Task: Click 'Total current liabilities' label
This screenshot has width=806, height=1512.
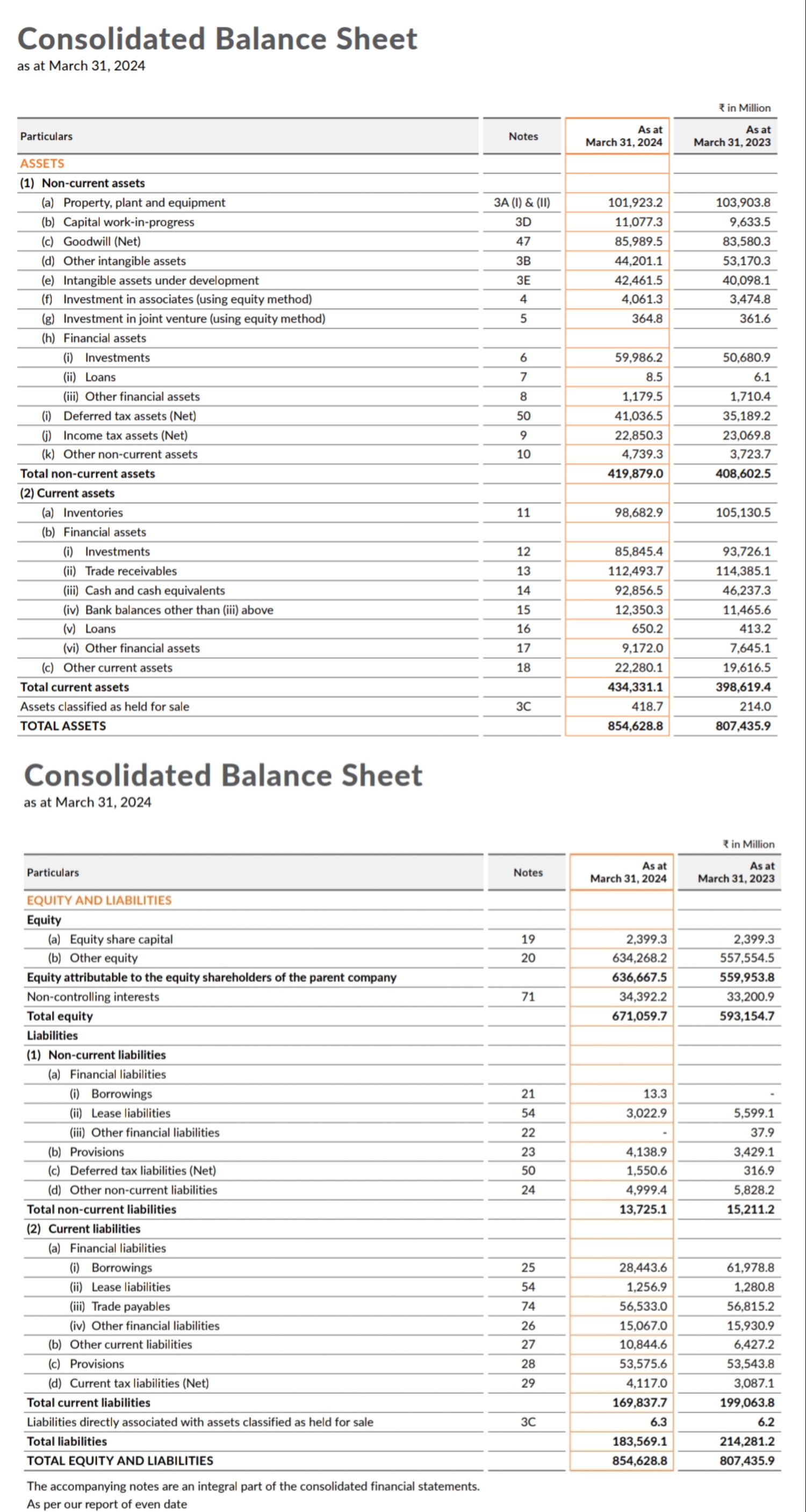Action: coord(88,1402)
